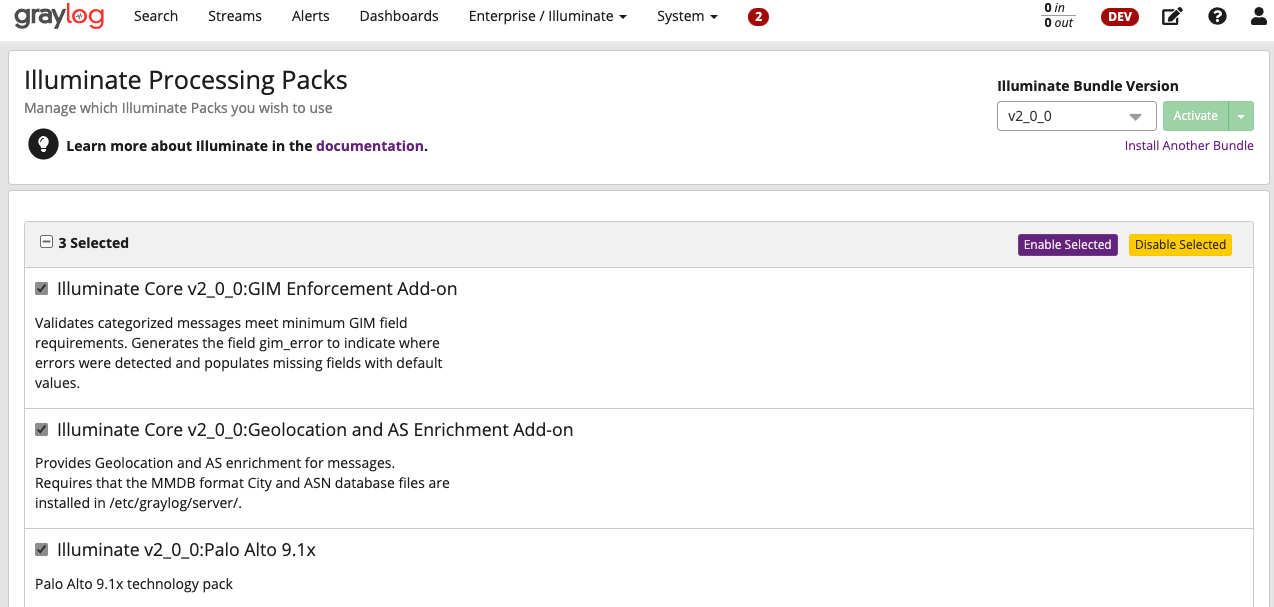This screenshot has height=607, width=1274.
Task: Go to the Streams page
Action: [235, 16]
